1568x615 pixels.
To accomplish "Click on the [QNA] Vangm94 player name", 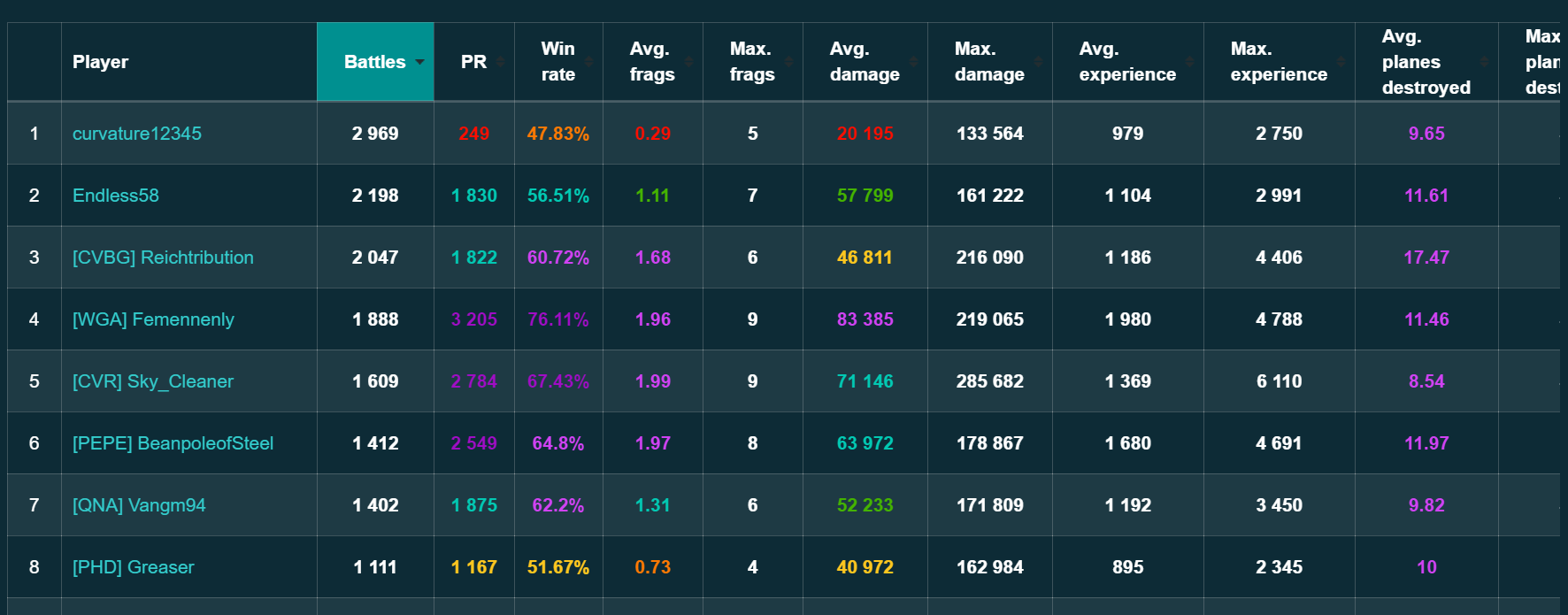I will point(139,505).
